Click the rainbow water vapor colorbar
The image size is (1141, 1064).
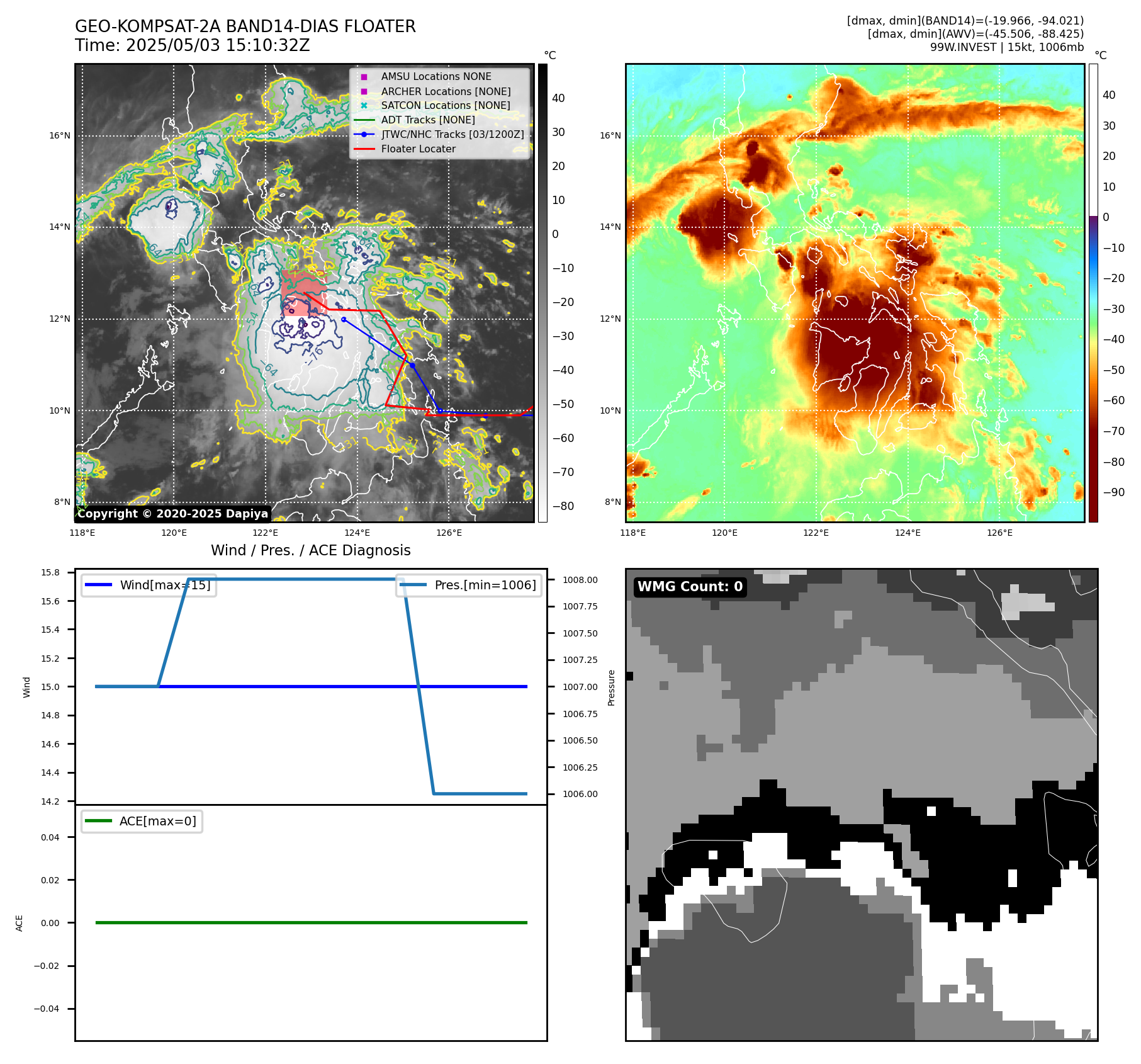[x=1093, y=293]
